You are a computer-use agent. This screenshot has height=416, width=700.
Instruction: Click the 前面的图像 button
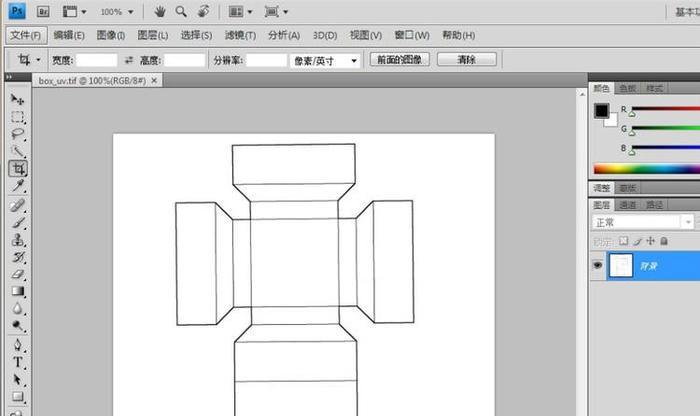pyautogui.click(x=399, y=60)
